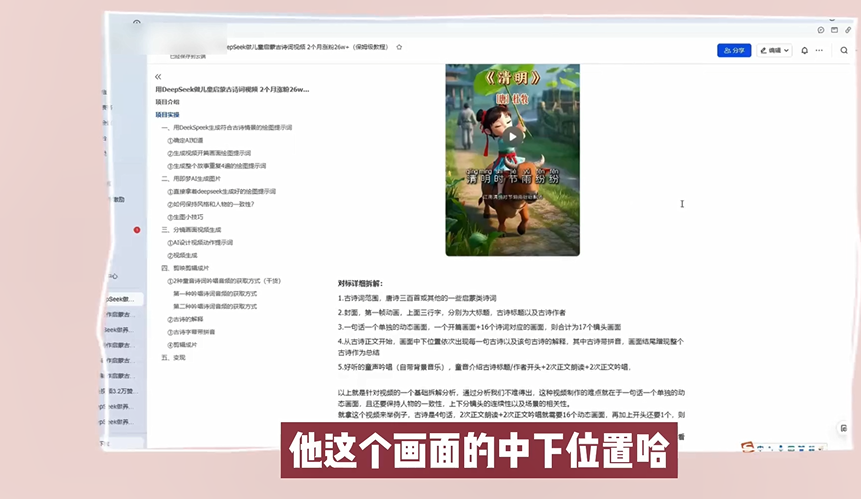This screenshot has width=861, height=499.
Task: Collapse the outline with the double-chevron icon
Action: 158,76
